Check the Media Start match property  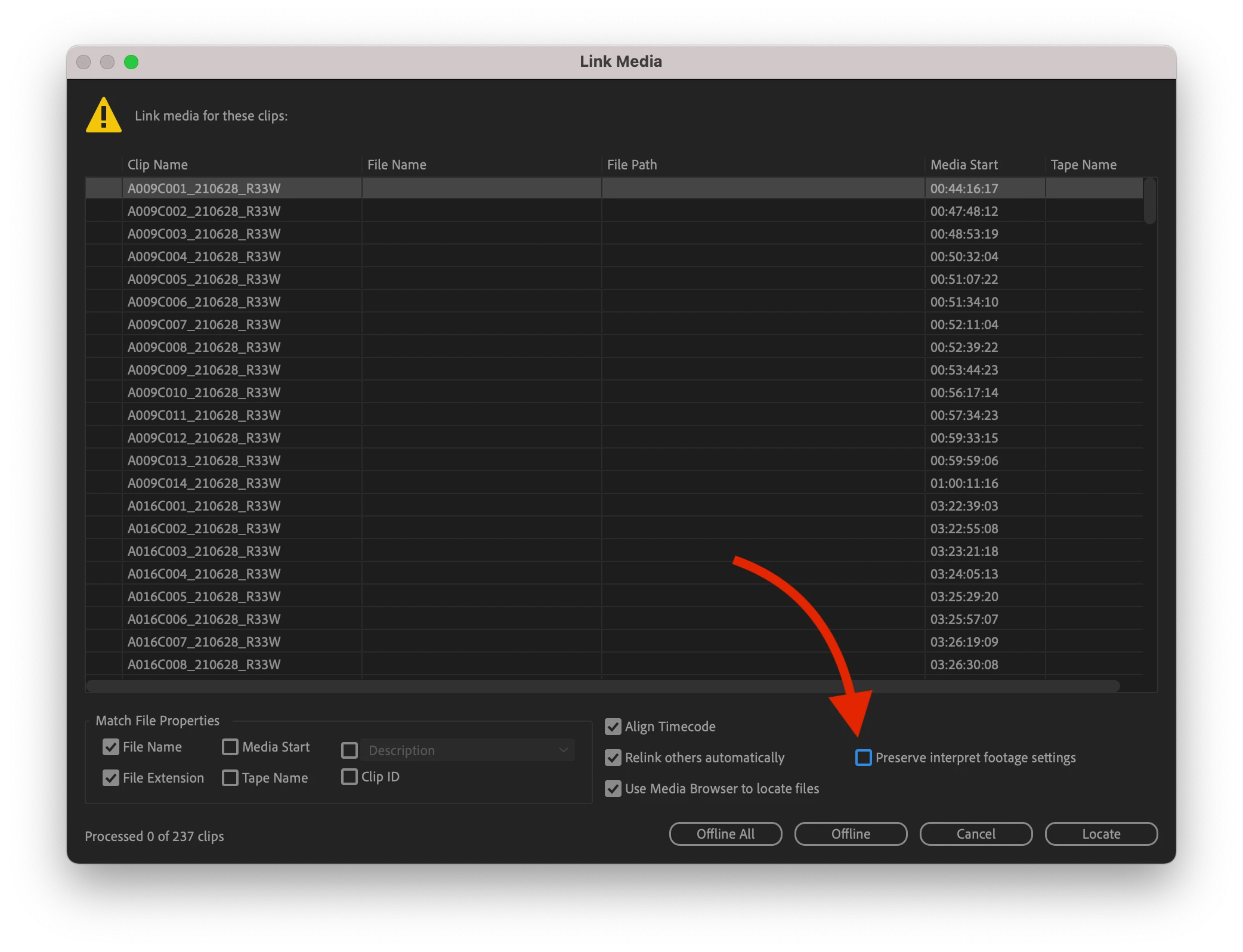point(230,747)
